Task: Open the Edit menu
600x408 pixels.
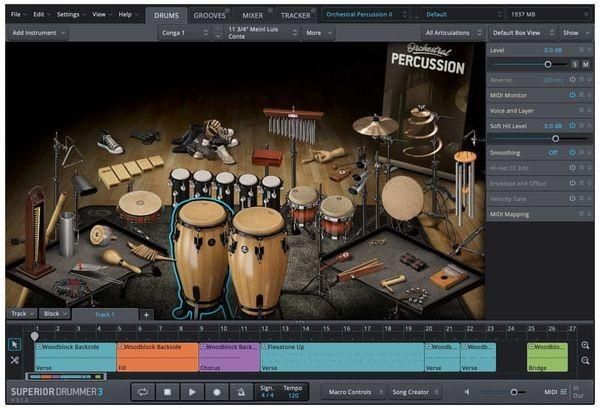Action: click(41, 15)
